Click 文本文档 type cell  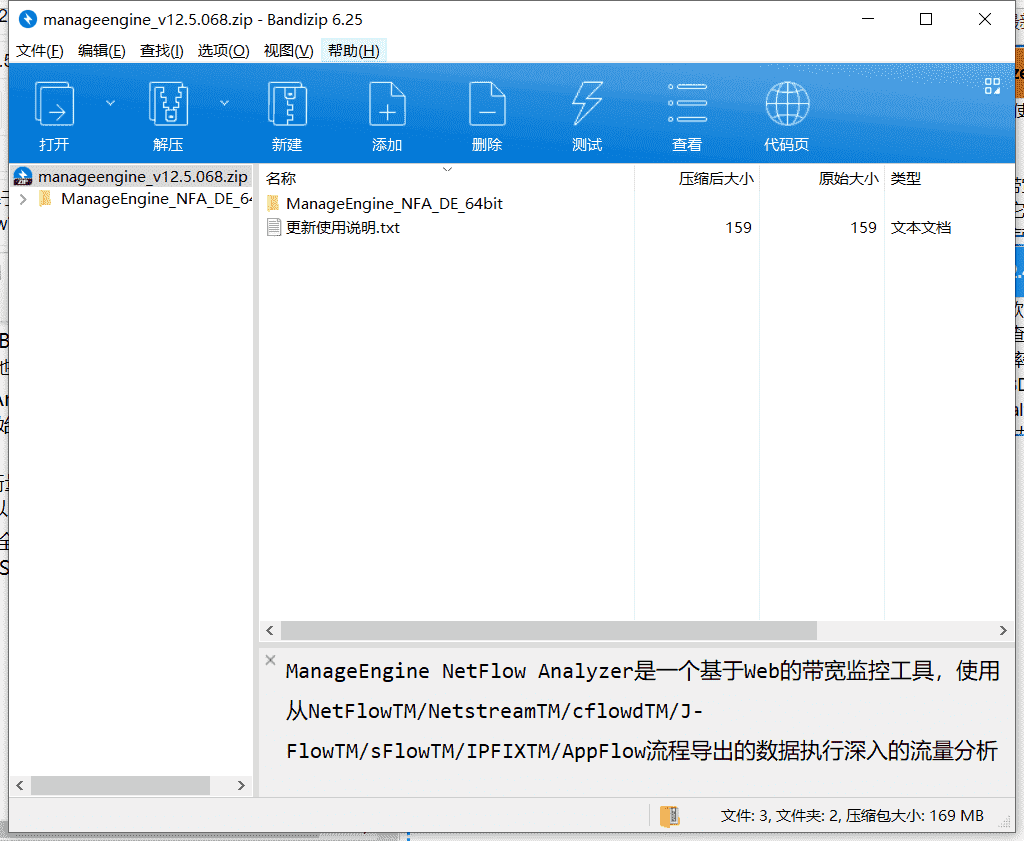[x=921, y=228]
